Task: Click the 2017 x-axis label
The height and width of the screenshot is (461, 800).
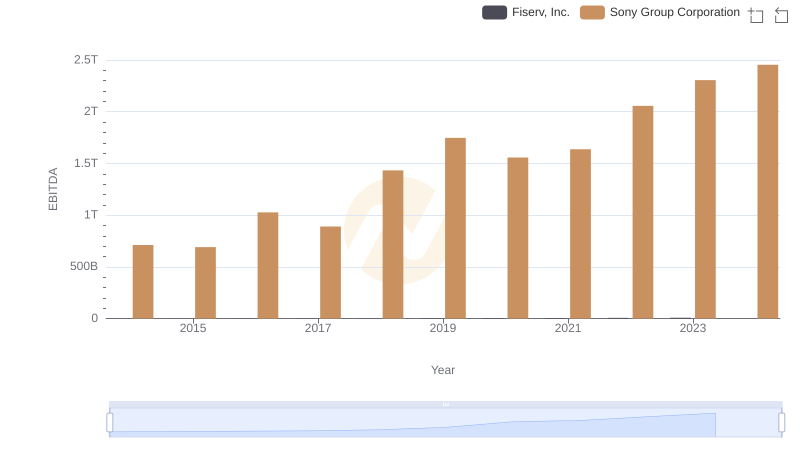Action: 318,328
